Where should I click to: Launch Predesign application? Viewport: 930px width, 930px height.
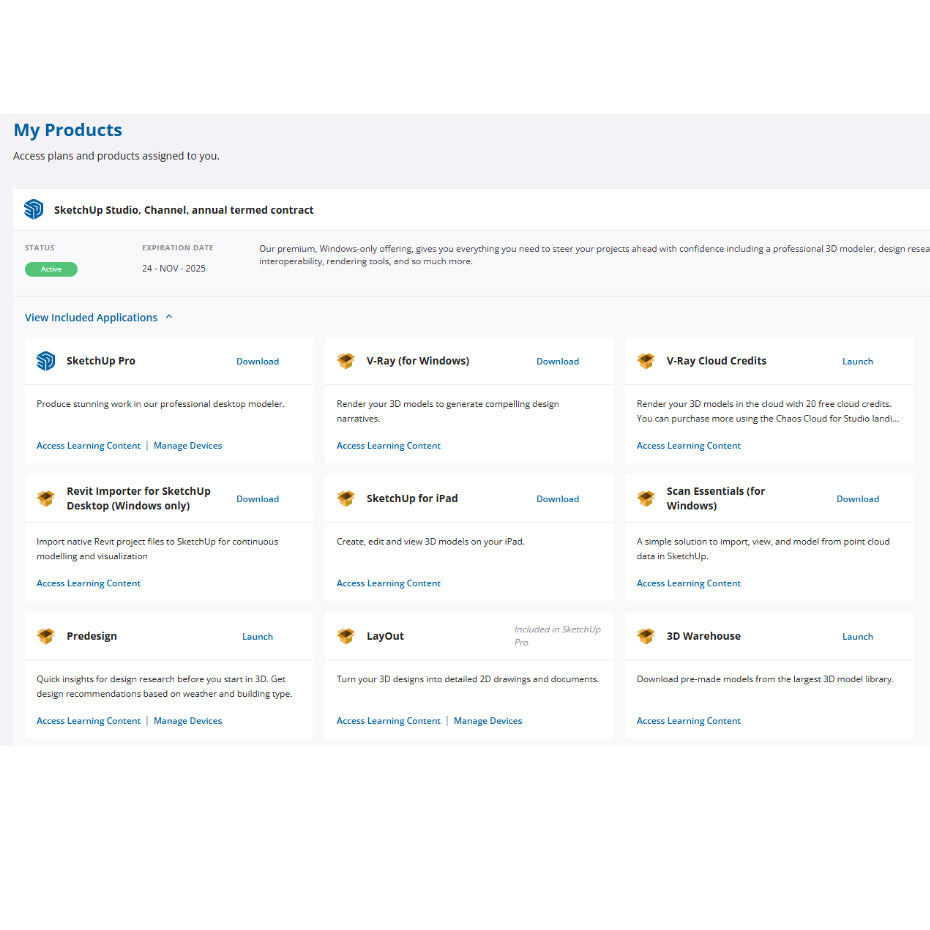257,636
